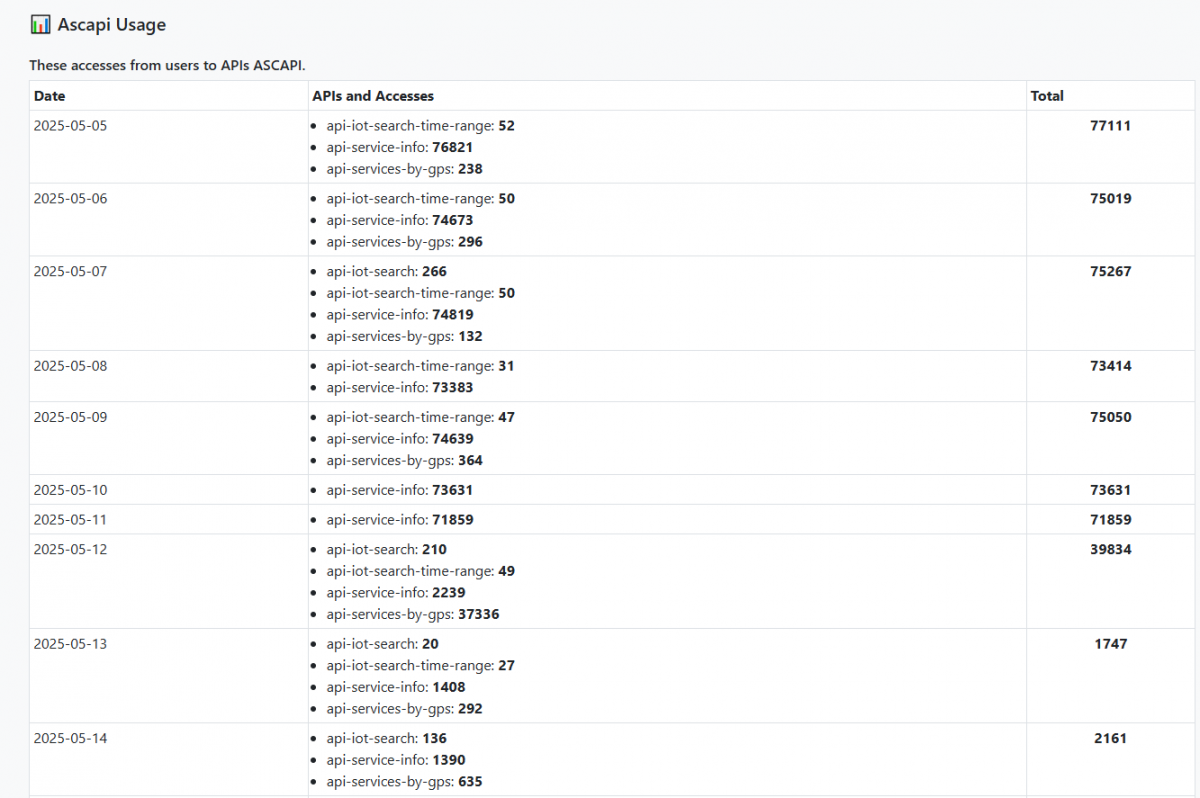Click the total value 39834
The width and height of the screenshot is (1200, 798).
1110,549
